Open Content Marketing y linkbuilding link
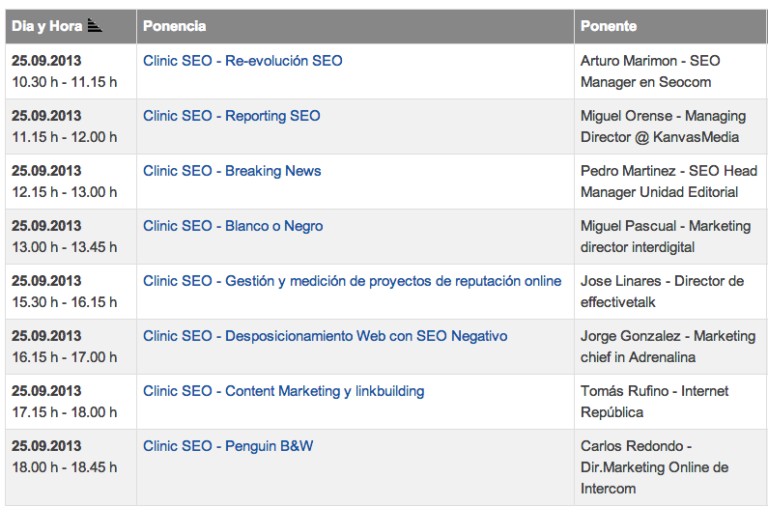 point(284,391)
